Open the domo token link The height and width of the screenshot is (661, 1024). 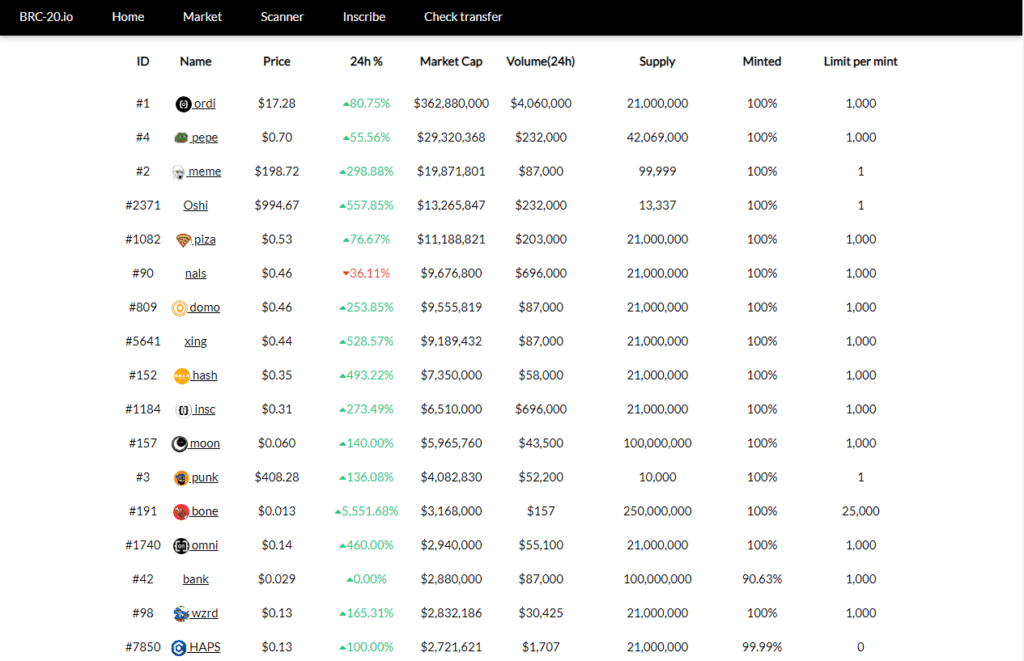(205, 307)
